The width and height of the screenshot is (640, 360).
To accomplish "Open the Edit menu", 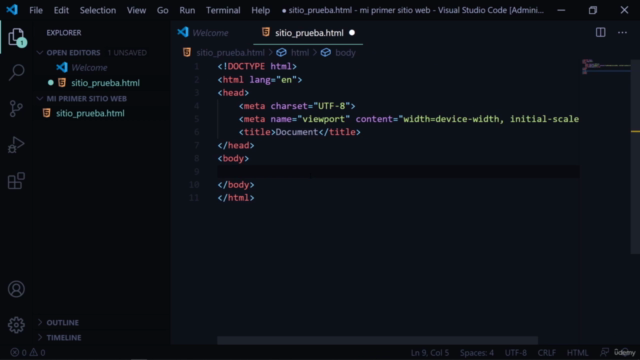I will point(61,10).
